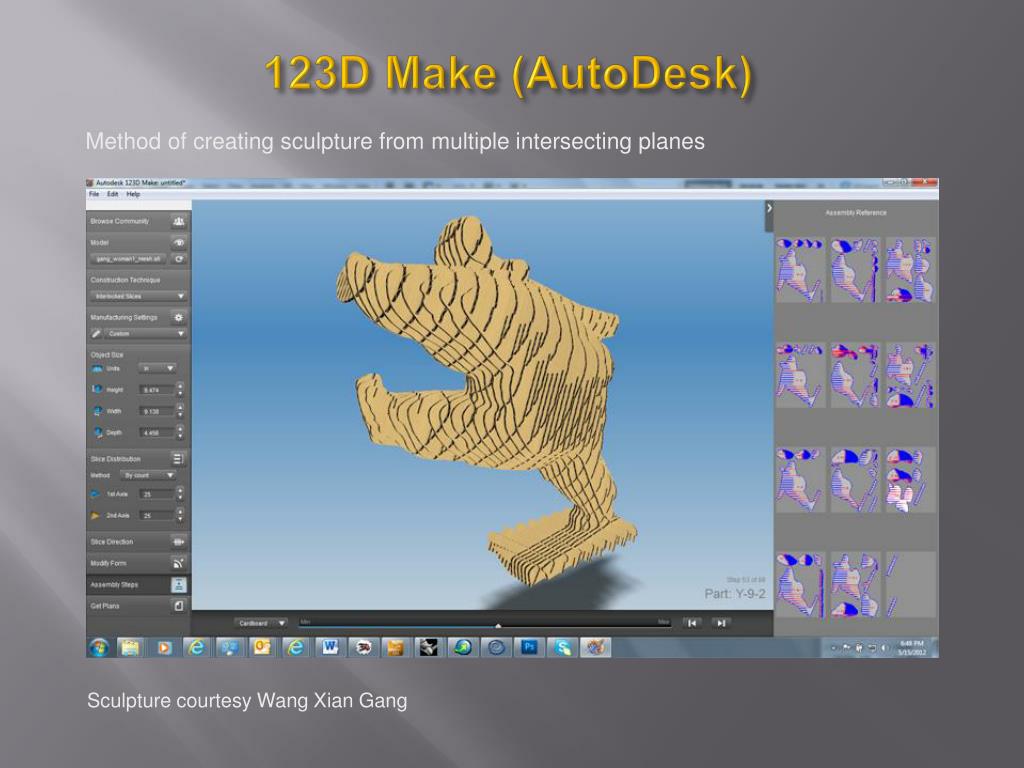
Task: Click the pencil edit icon beside Custom
Action: point(97,334)
